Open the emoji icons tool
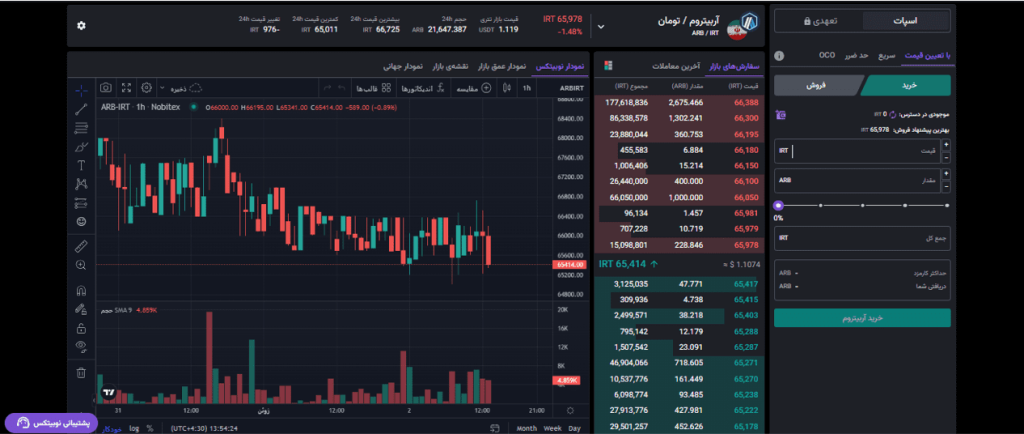Image resolution: width=1024 pixels, height=434 pixels. [81, 222]
